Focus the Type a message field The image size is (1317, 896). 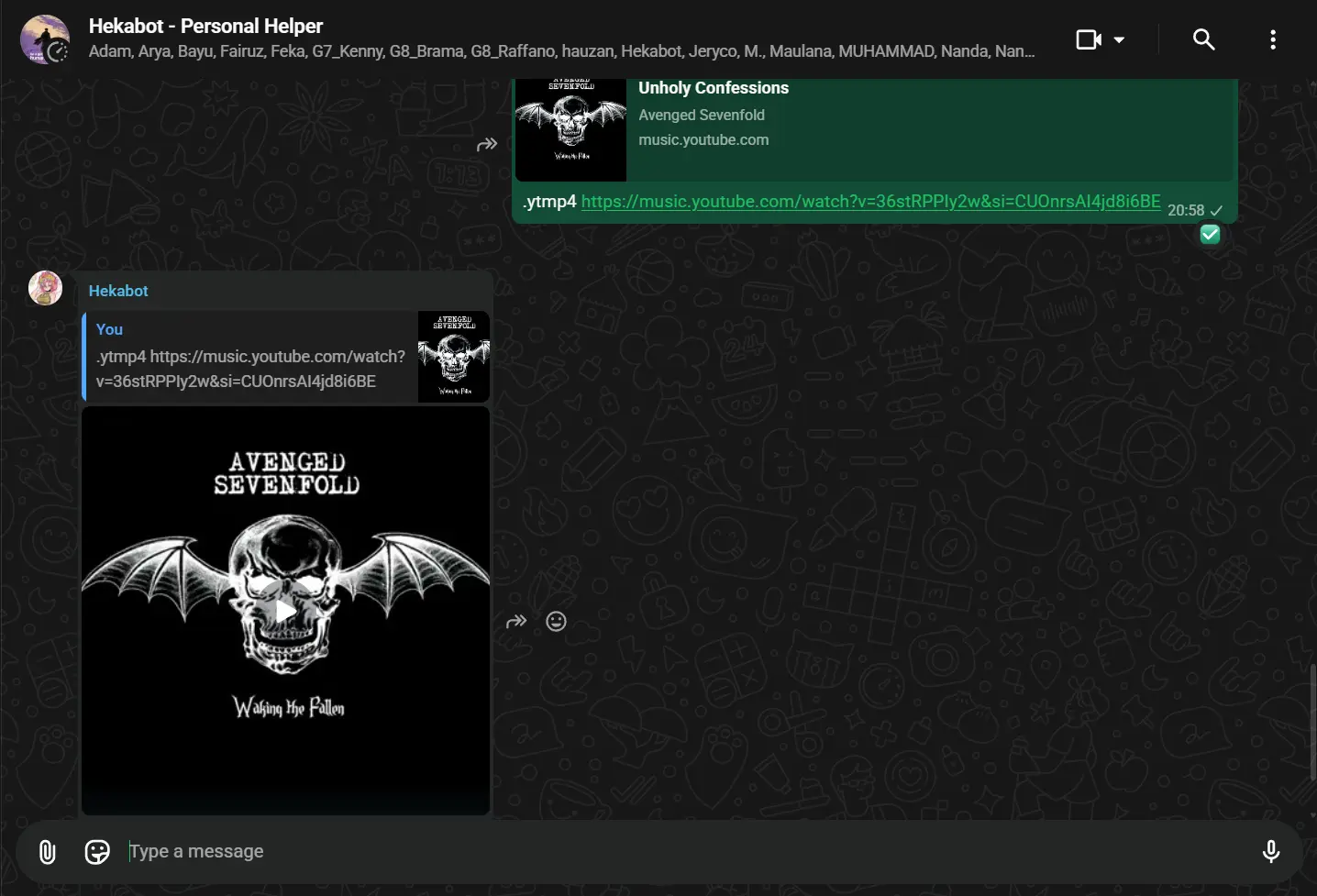click(688, 852)
